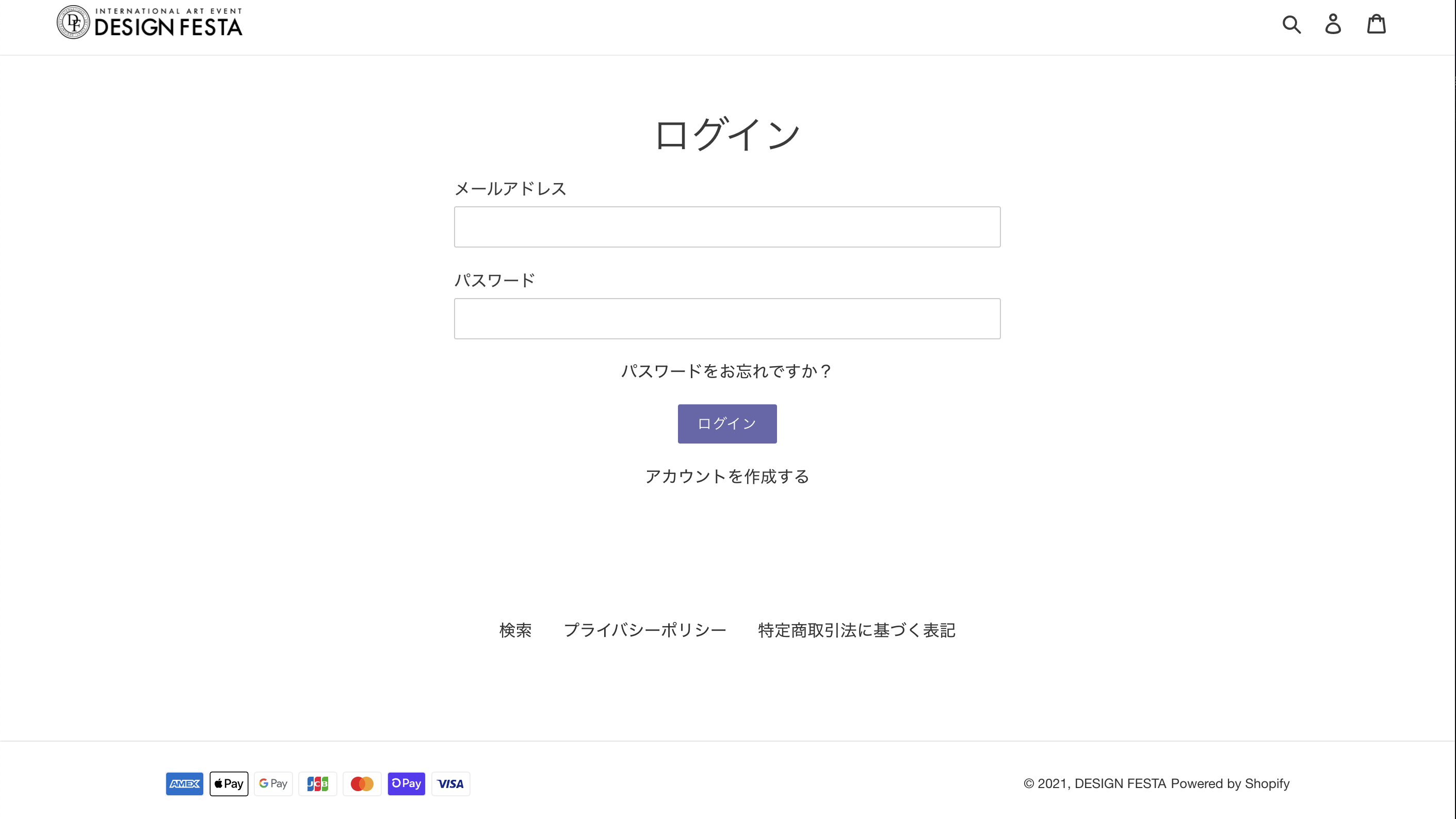
Task: Click the DESIGN FESTA logo
Action: point(149,23)
